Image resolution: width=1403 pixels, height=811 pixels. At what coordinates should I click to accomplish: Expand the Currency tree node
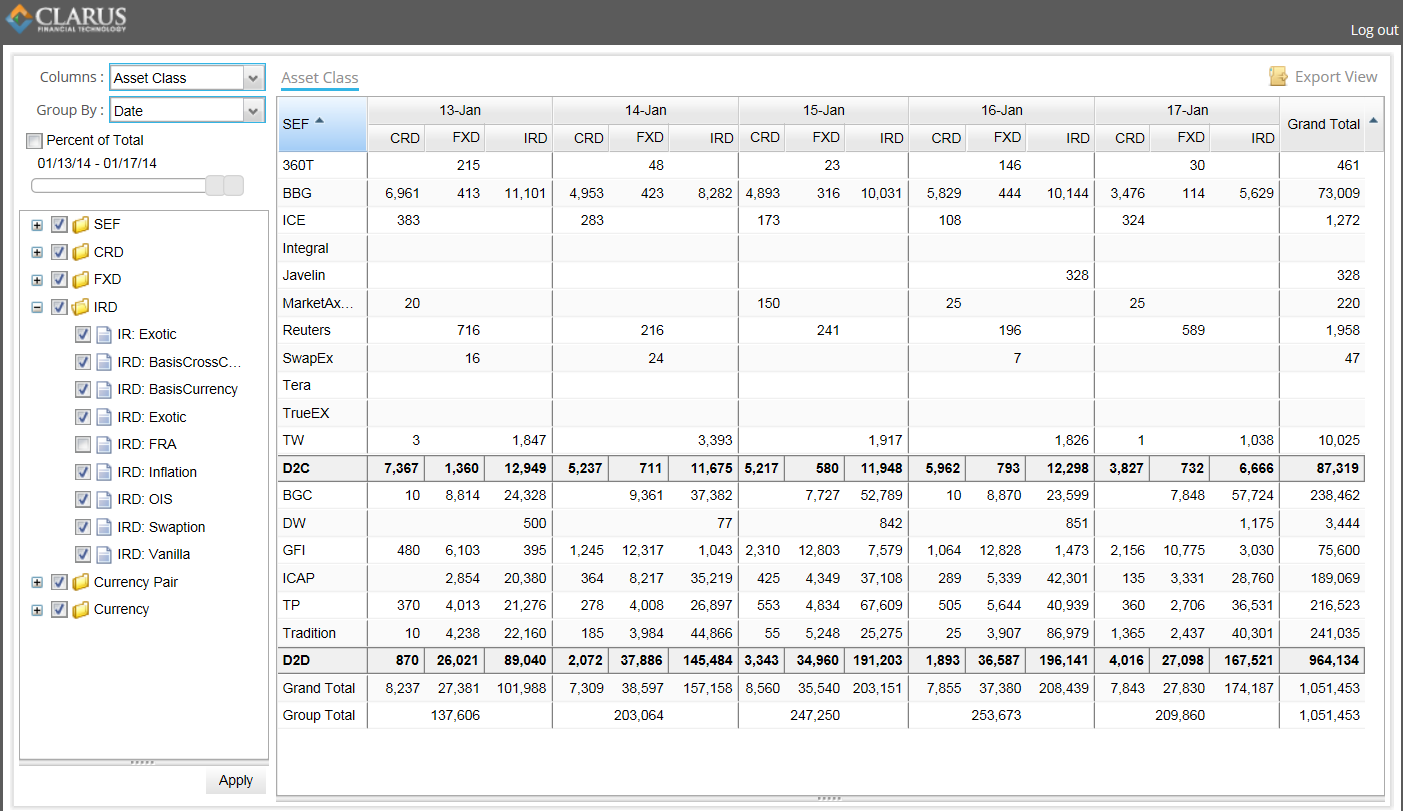click(x=37, y=610)
